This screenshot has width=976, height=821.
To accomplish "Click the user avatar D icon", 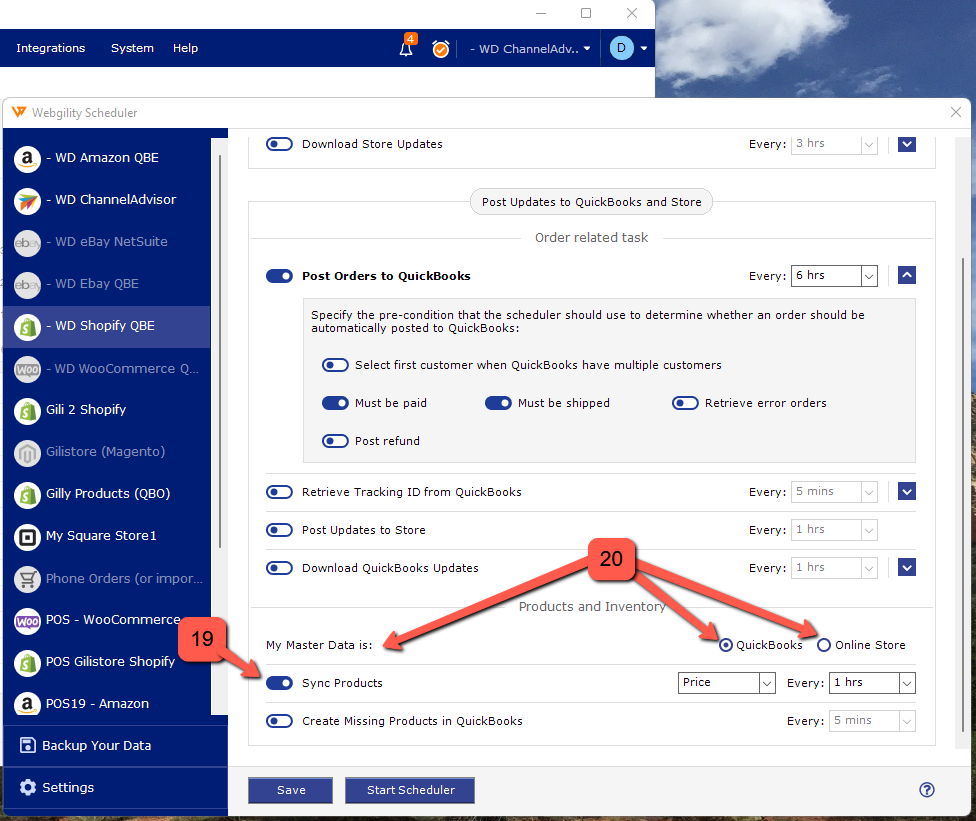I will [621, 48].
